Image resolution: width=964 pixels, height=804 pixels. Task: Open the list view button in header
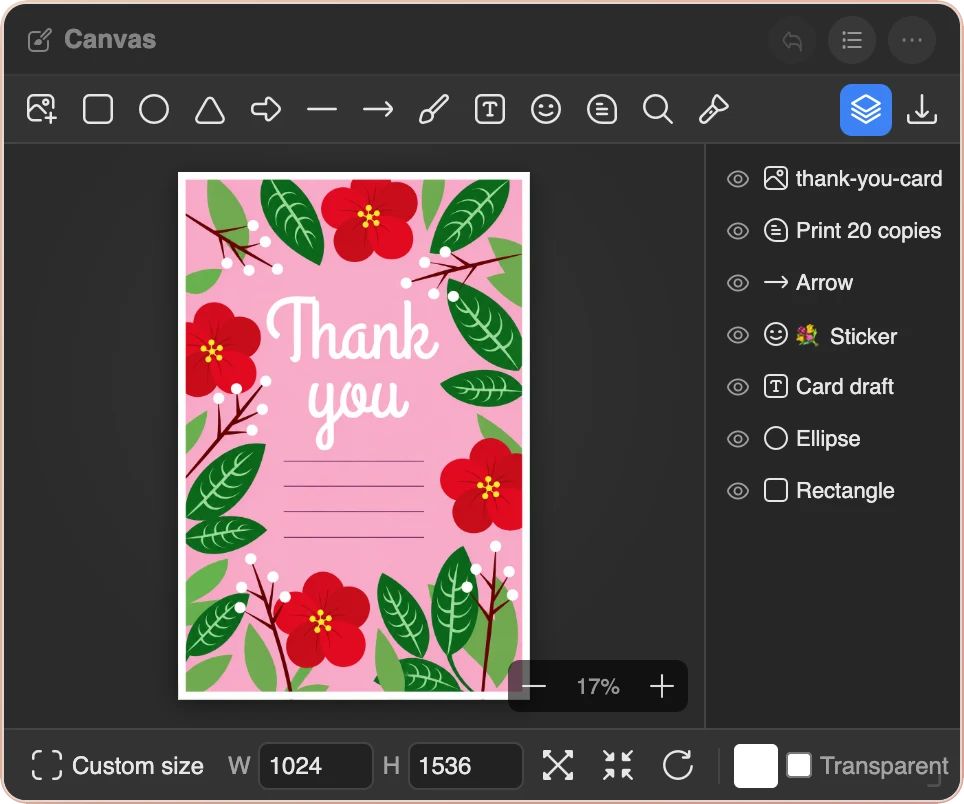(851, 41)
